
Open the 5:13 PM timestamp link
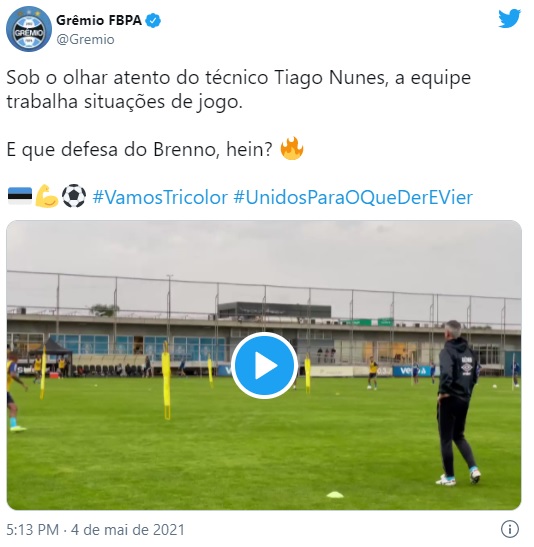click(33, 530)
